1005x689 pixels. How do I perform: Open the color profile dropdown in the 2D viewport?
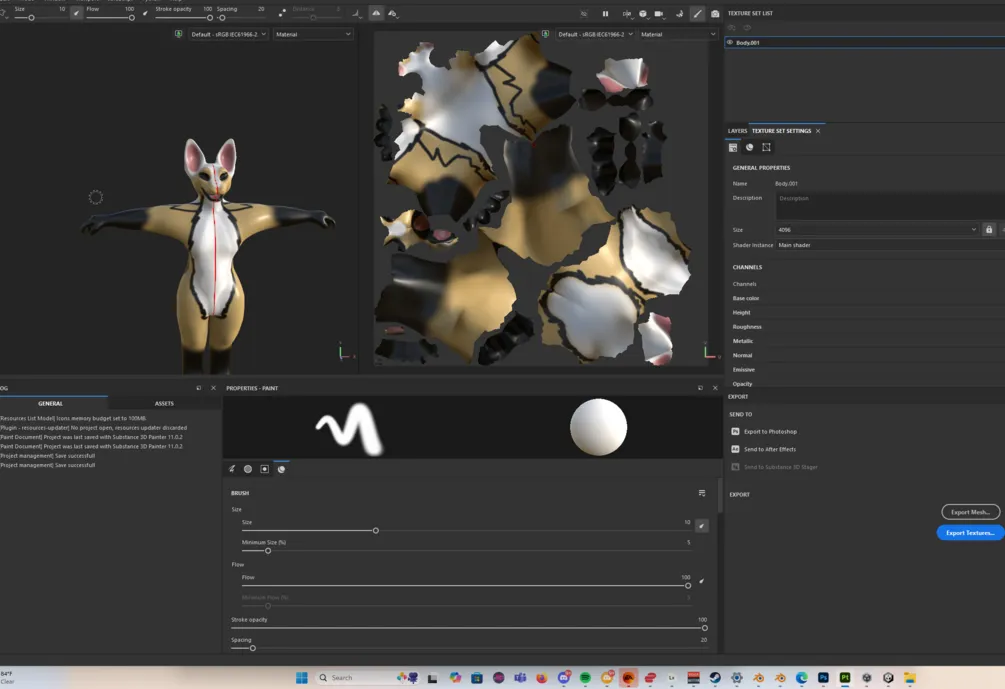point(594,34)
